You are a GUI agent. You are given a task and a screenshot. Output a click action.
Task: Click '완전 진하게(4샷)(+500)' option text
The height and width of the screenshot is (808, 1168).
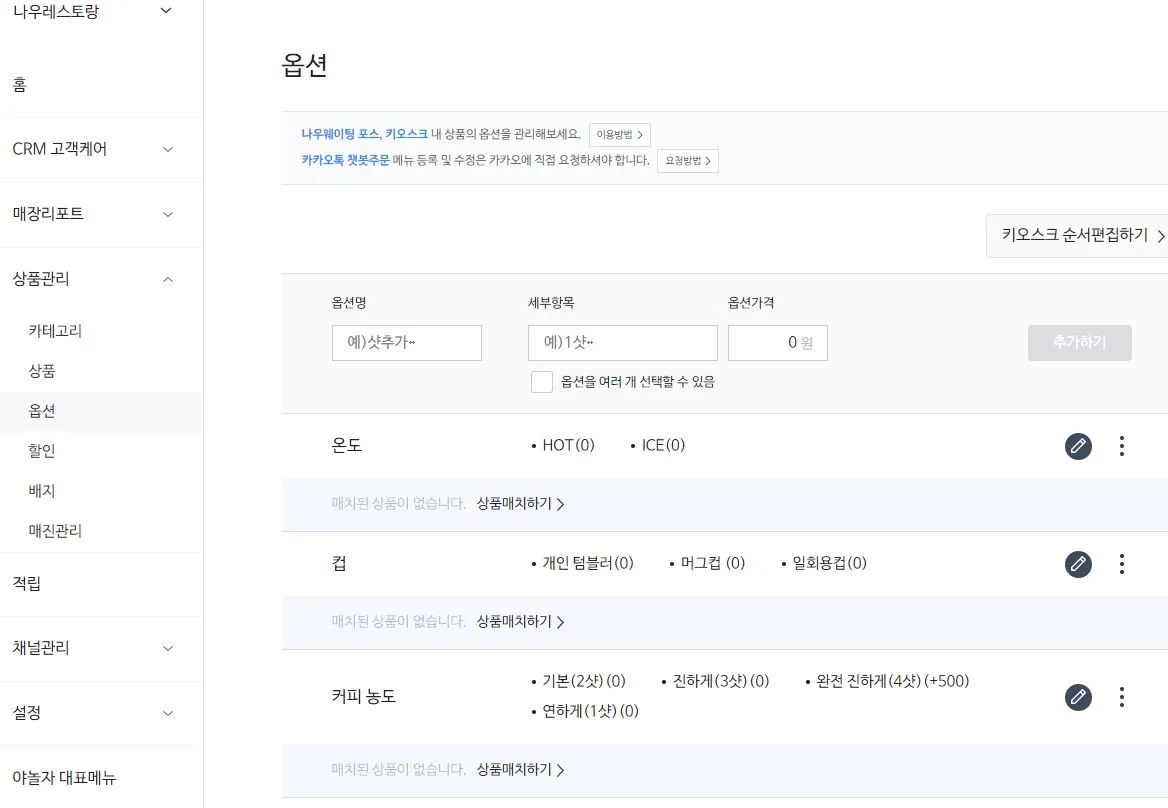click(892, 681)
